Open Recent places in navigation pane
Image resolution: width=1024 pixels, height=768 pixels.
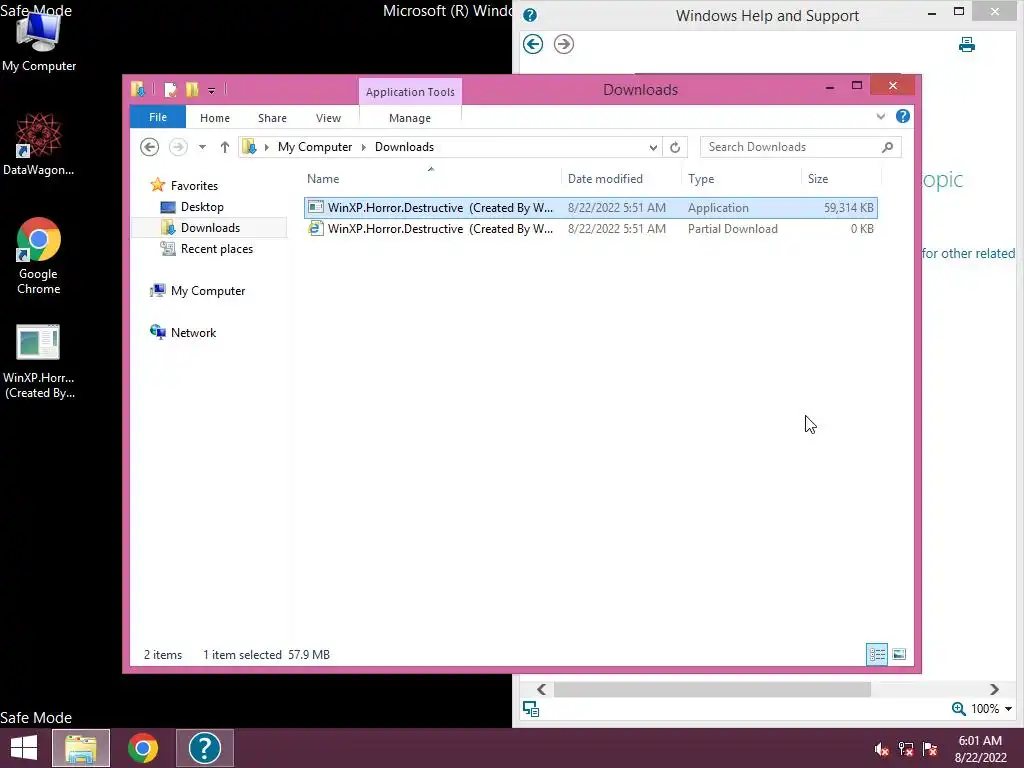(x=217, y=249)
